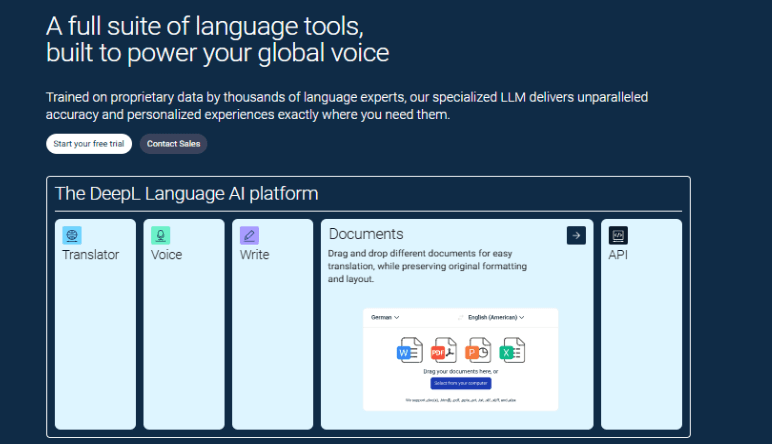Click the PDF file icon
Image resolution: width=772 pixels, height=444 pixels.
pos(444,350)
